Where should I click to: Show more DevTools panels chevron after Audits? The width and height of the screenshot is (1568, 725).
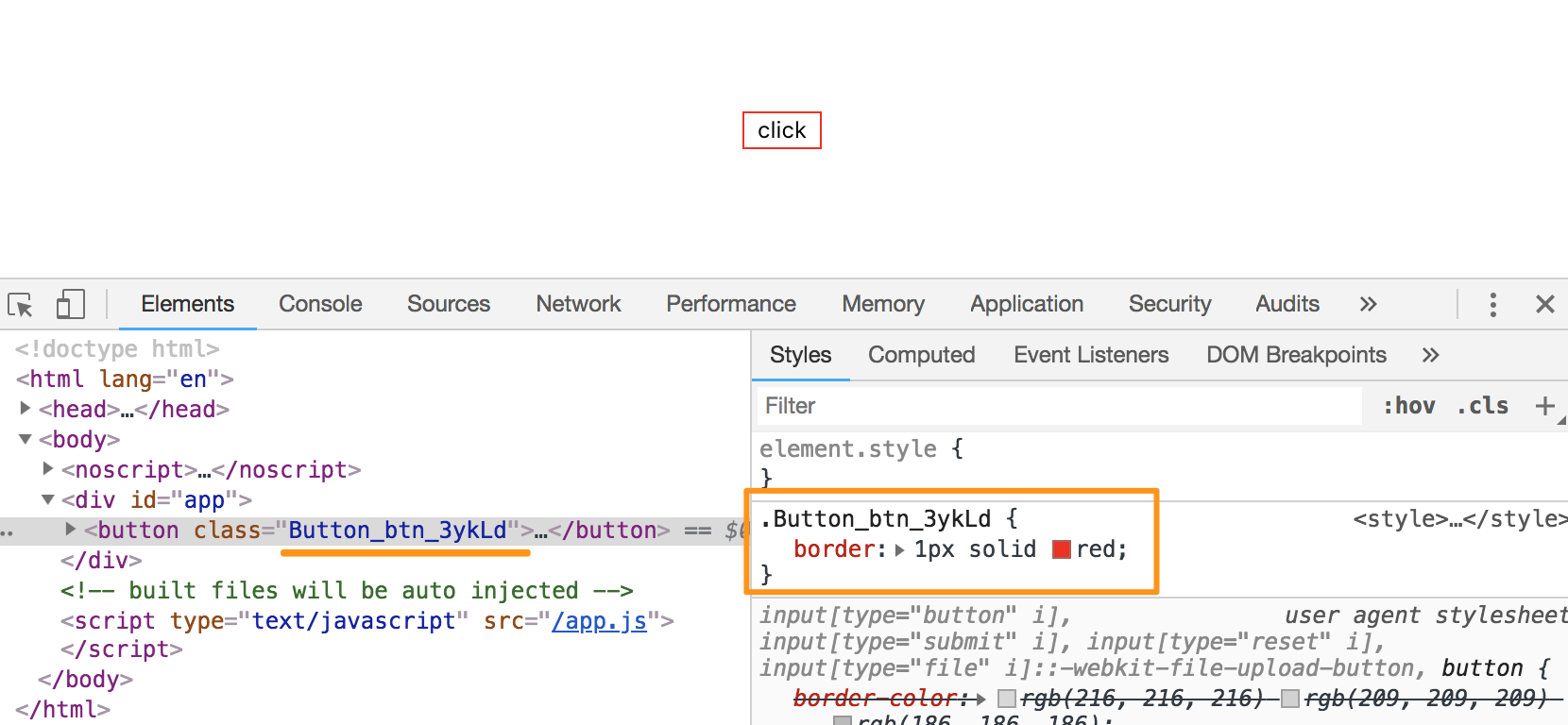(x=1368, y=304)
